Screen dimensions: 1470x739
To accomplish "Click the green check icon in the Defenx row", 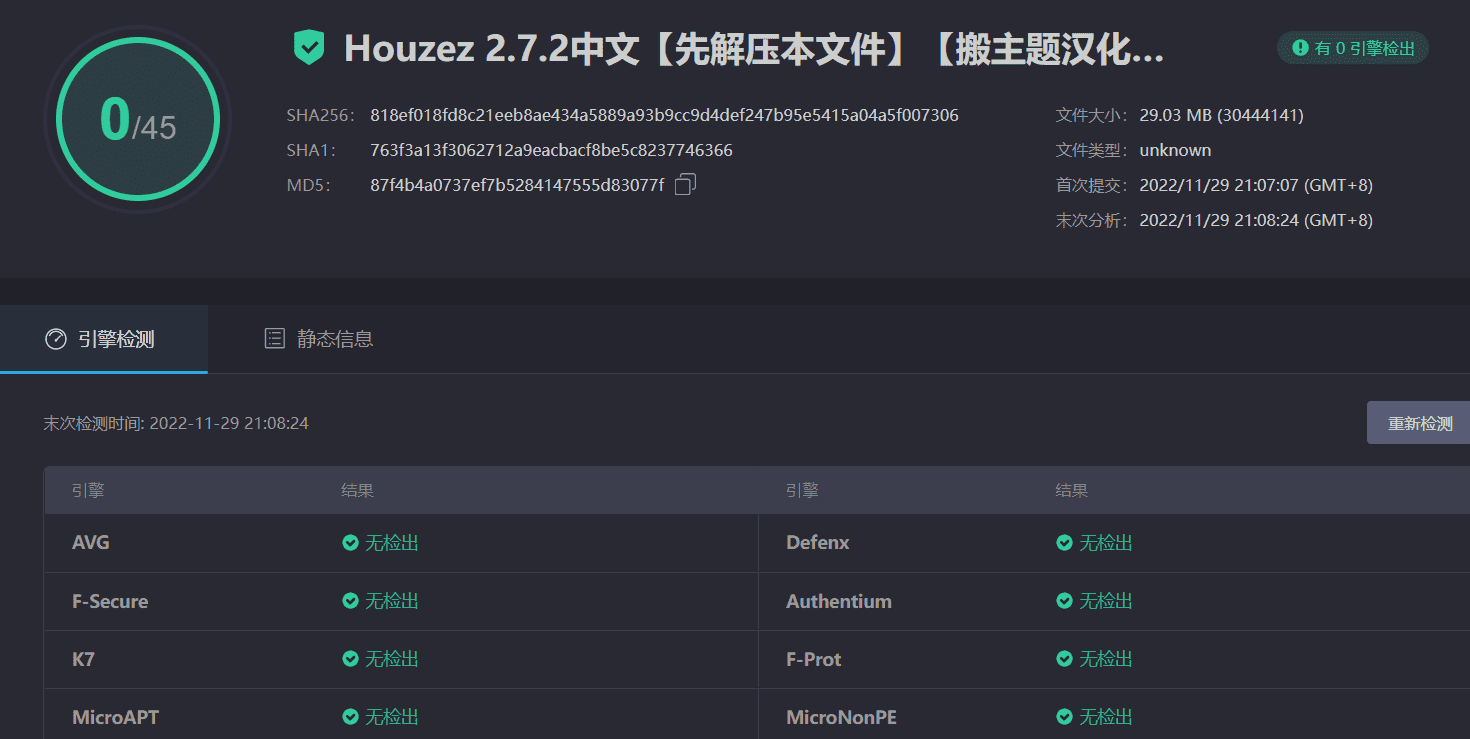I will point(1064,543).
